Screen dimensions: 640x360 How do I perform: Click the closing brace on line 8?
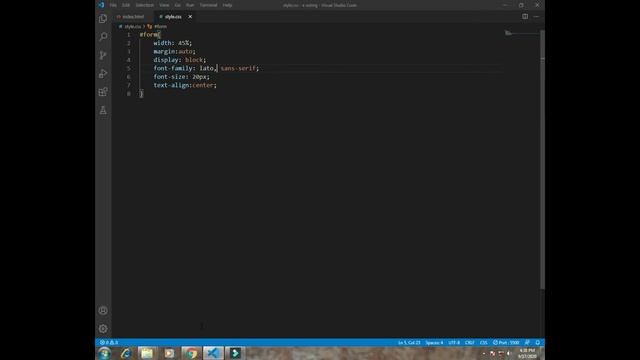click(141, 94)
